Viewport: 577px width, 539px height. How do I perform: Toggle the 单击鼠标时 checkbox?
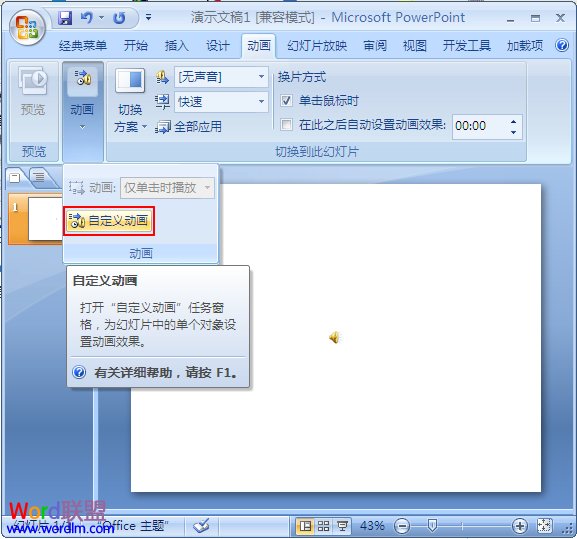[x=286, y=100]
